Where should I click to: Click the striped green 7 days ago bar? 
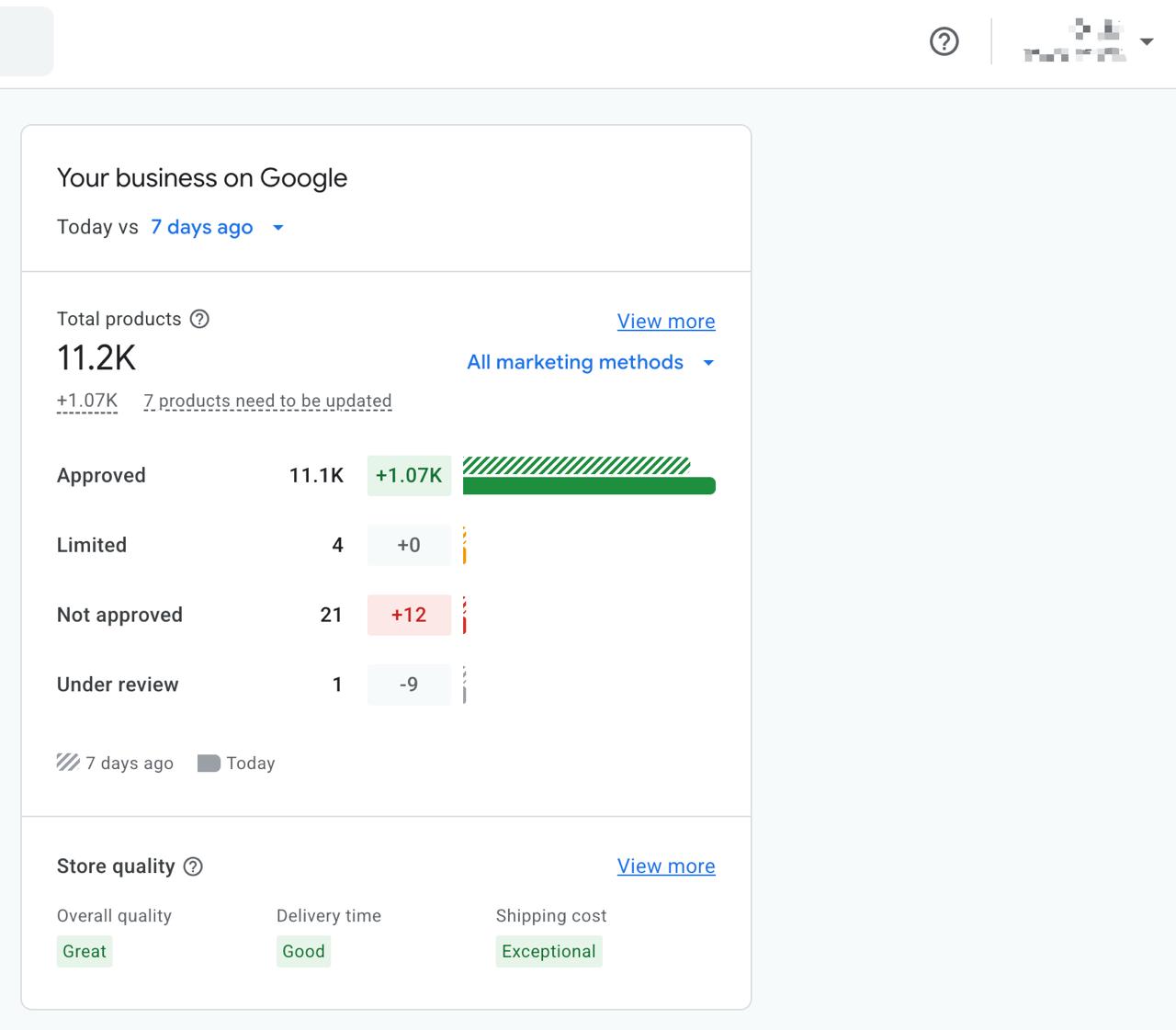pyautogui.click(x=577, y=465)
